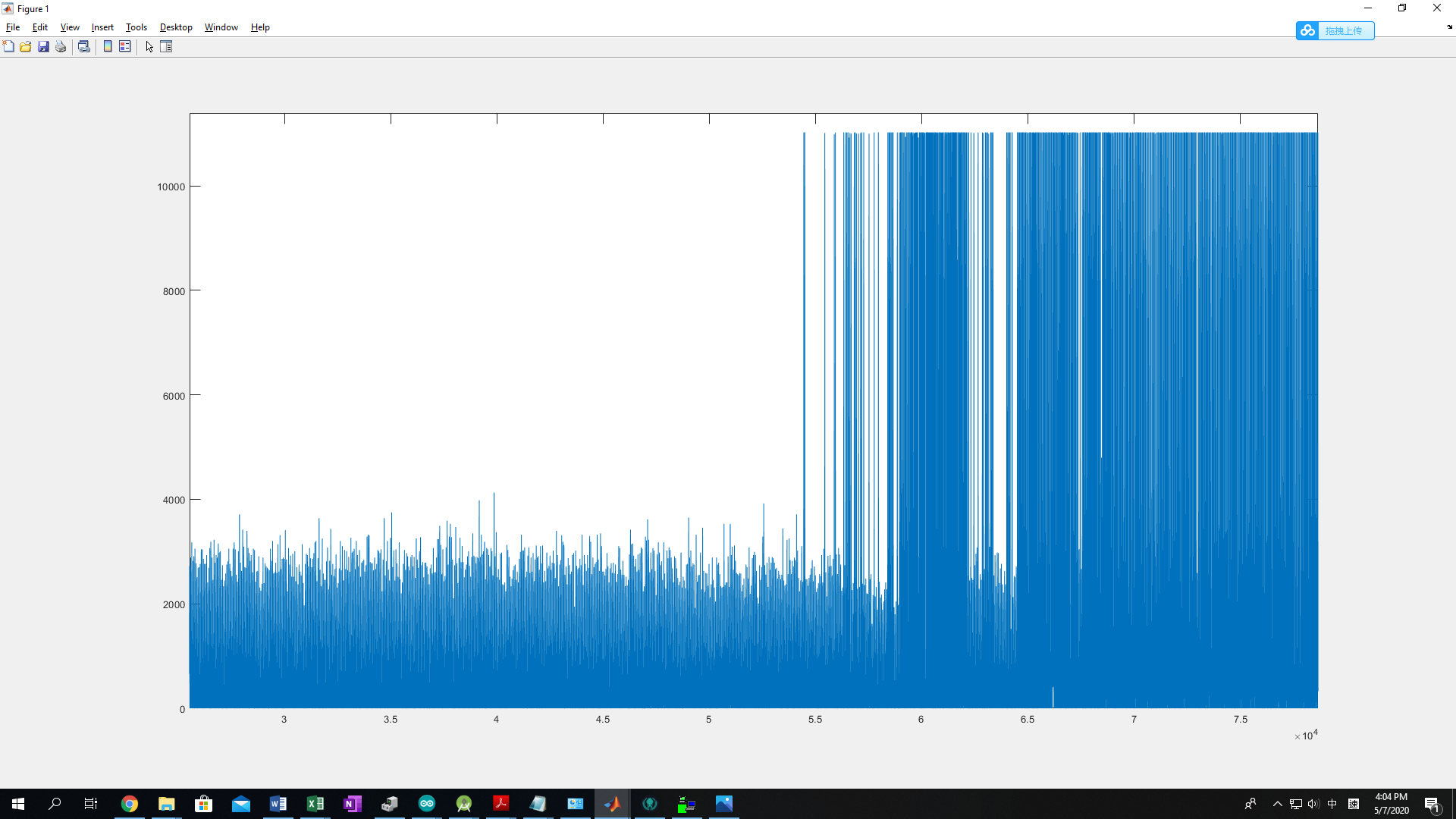Enable Edit Plot arrow mode
This screenshot has height=819, width=1456.
click(x=149, y=47)
